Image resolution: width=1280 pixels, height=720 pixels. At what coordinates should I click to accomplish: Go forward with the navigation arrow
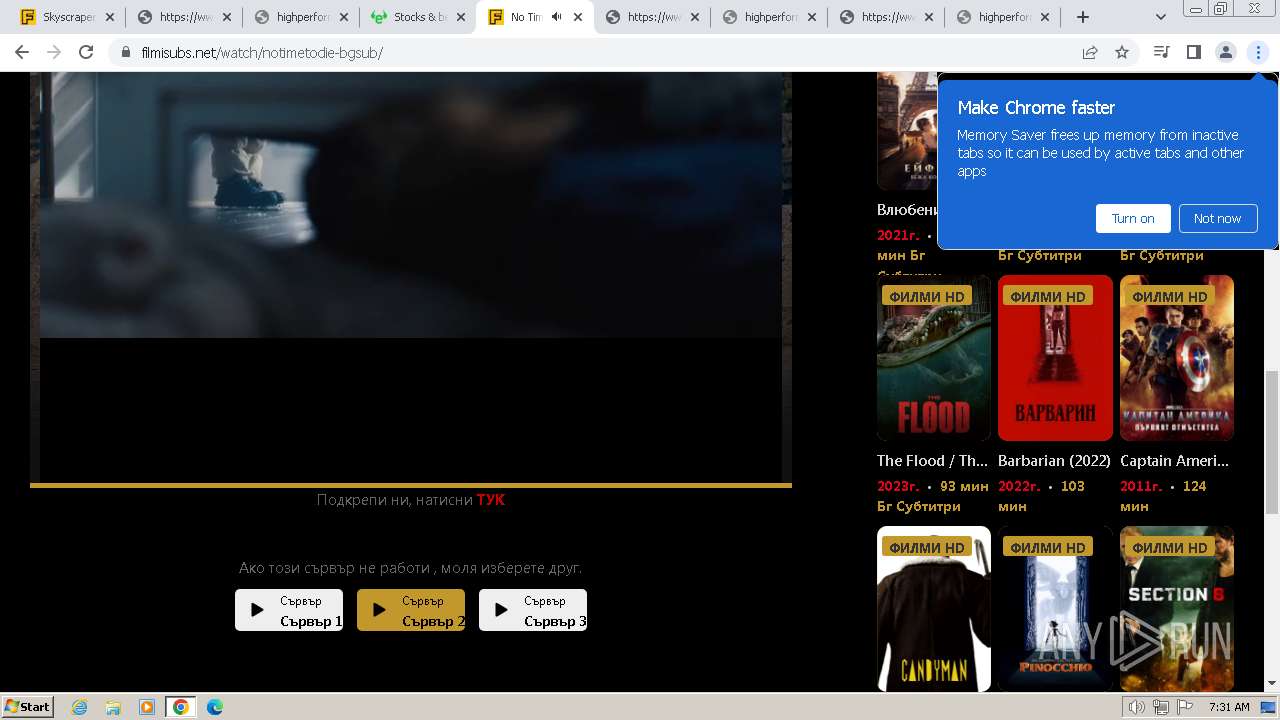pos(54,52)
